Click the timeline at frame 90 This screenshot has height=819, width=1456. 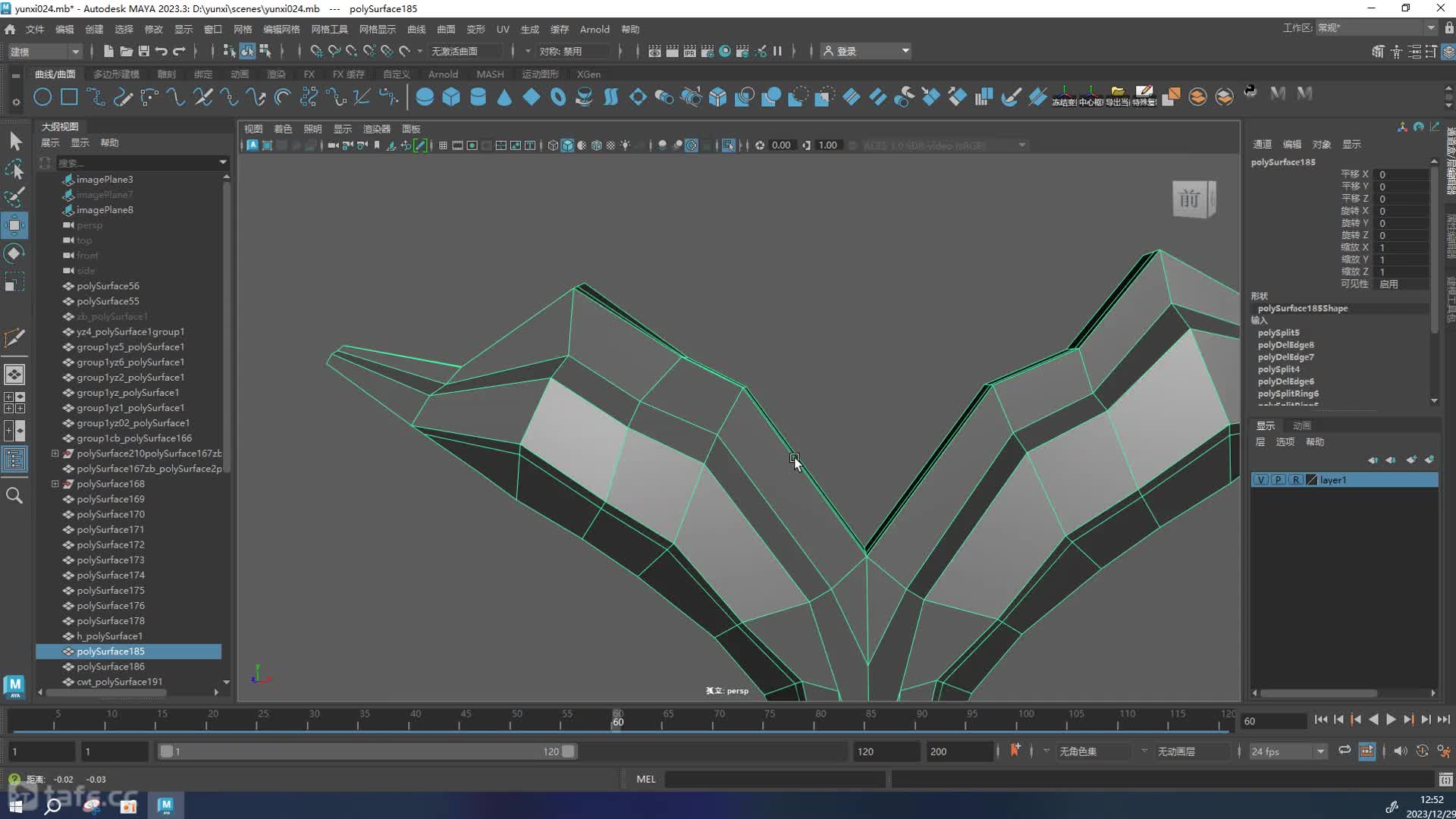pos(921,719)
